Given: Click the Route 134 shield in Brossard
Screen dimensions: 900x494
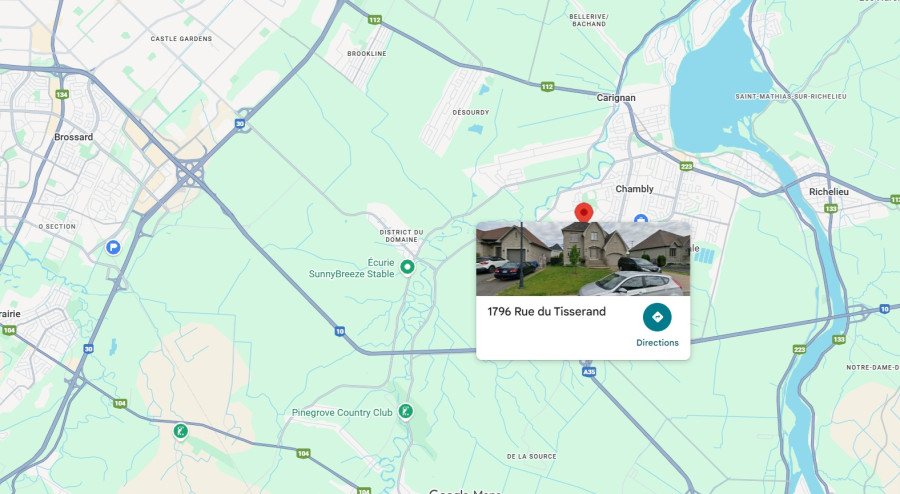Looking at the screenshot, I should point(62,94).
